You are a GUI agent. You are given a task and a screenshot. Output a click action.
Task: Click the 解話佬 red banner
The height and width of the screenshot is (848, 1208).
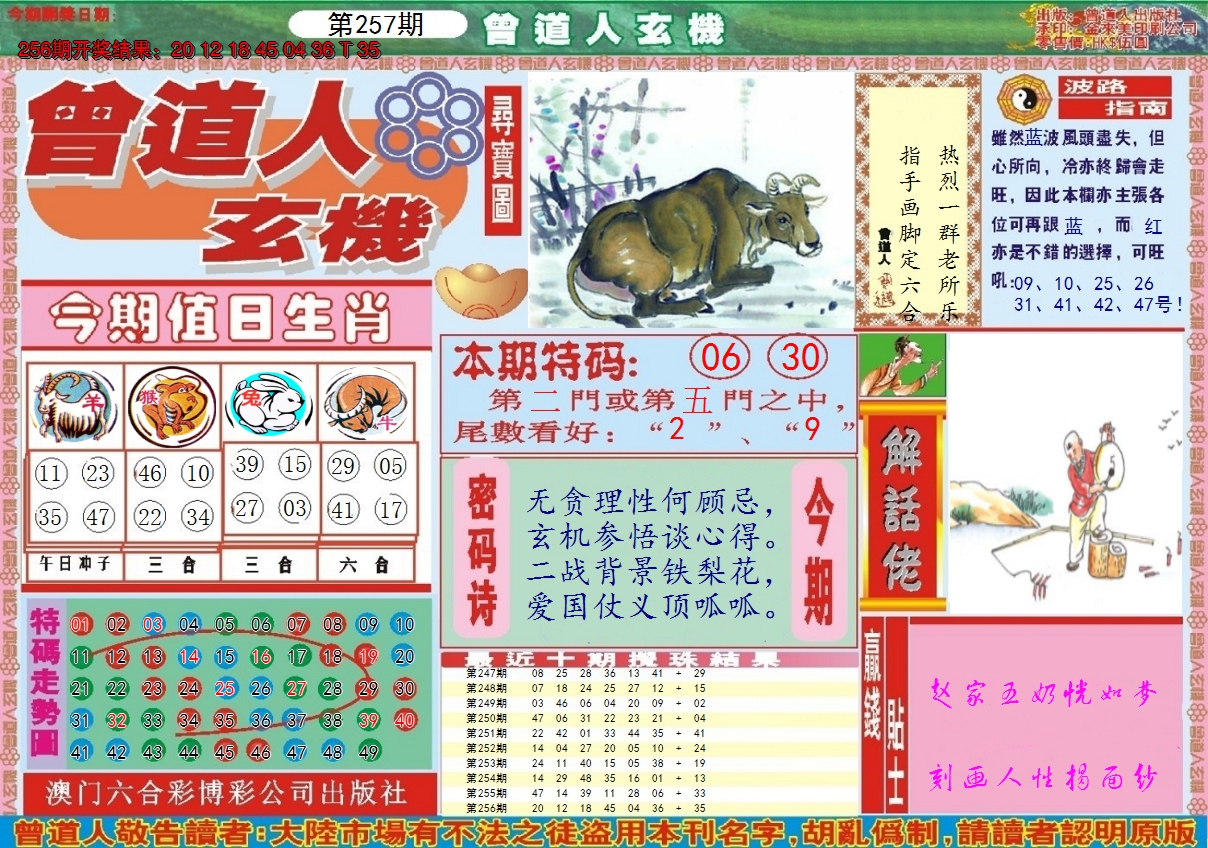point(902,505)
